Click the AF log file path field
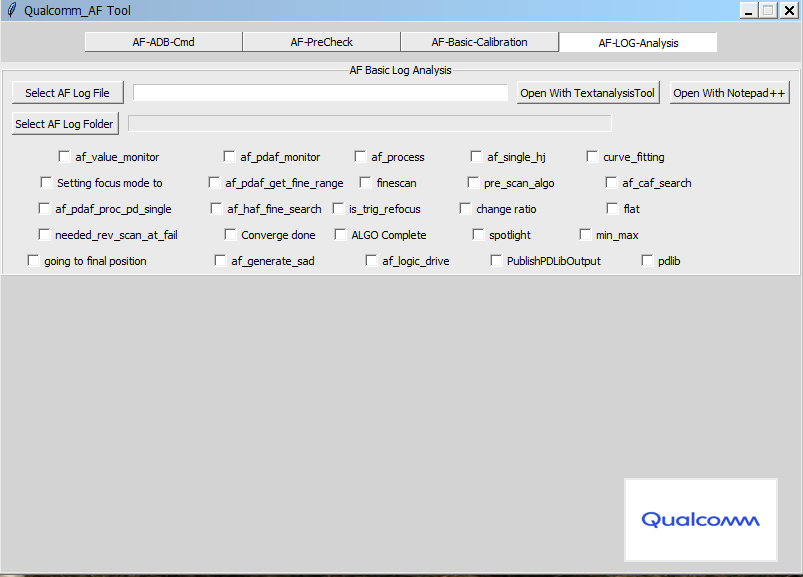The width and height of the screenshot is (803, 577). (x=320, y=93)
